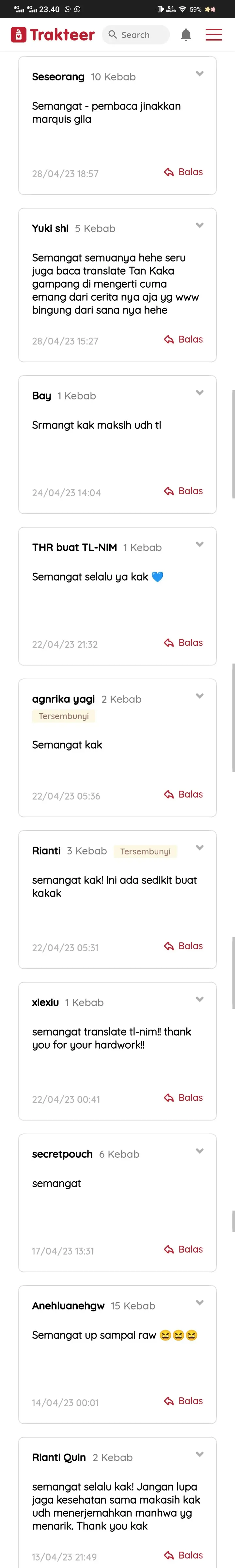Click the Search input field
Viewport: 235px width, 1568px height.
(x=136, y=35)
